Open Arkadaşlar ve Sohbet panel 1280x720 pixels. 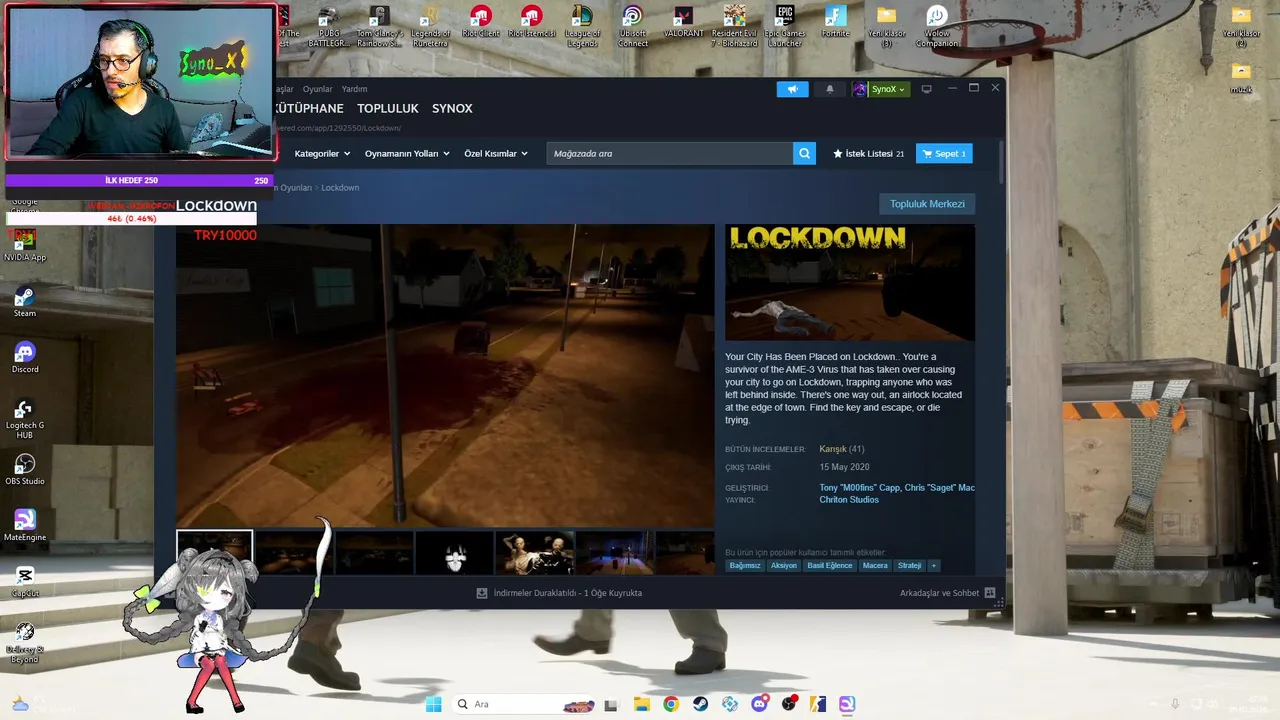tap(947, 593)
